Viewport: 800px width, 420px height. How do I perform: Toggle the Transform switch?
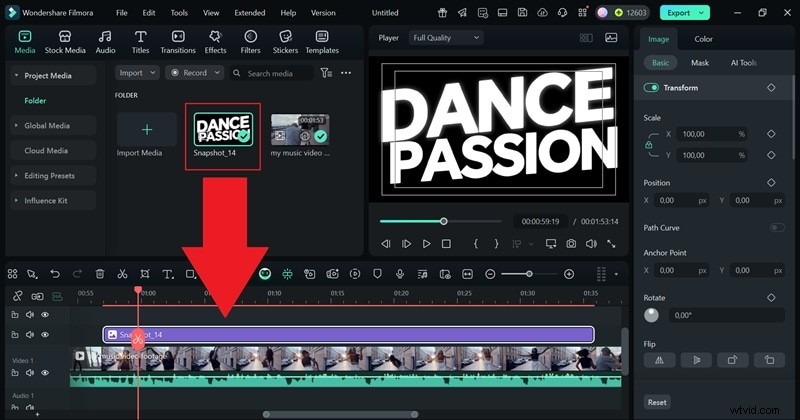(x=651, y=88)
